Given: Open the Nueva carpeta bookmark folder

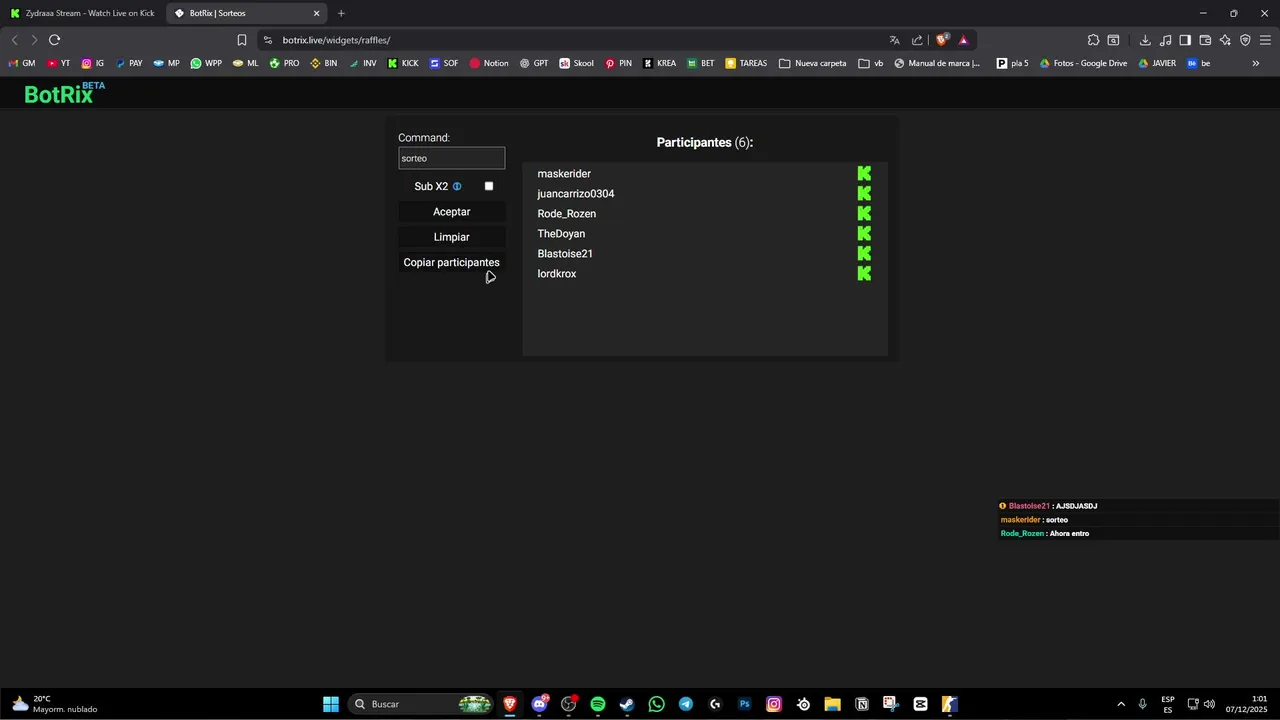Looking at the screenshot, I should click(x=813, y=63).
